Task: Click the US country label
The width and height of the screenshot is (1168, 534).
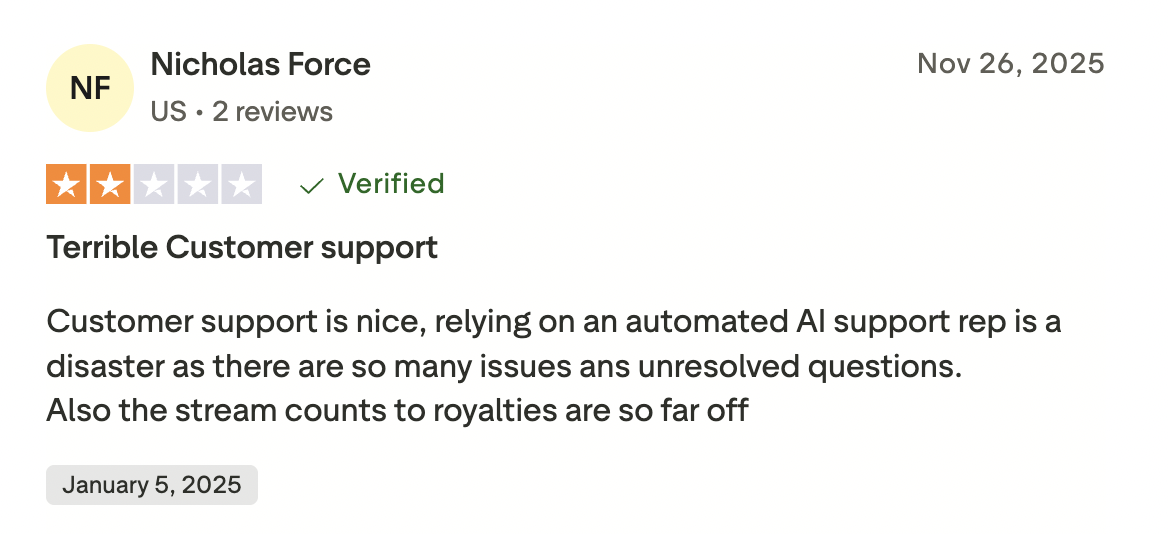Action: (x=168, y=111)
